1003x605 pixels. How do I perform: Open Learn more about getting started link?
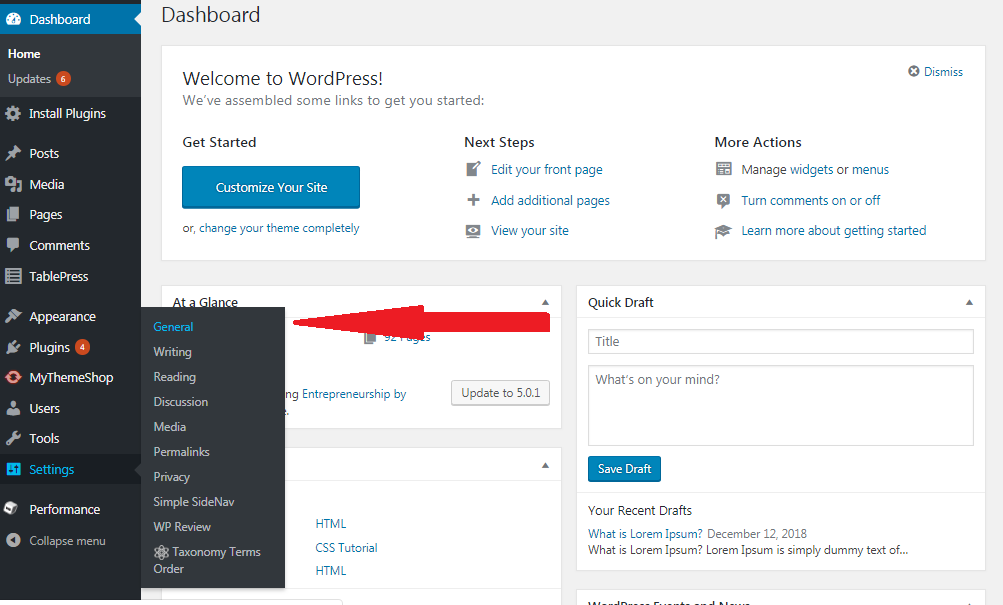click(x=833, y=231)
